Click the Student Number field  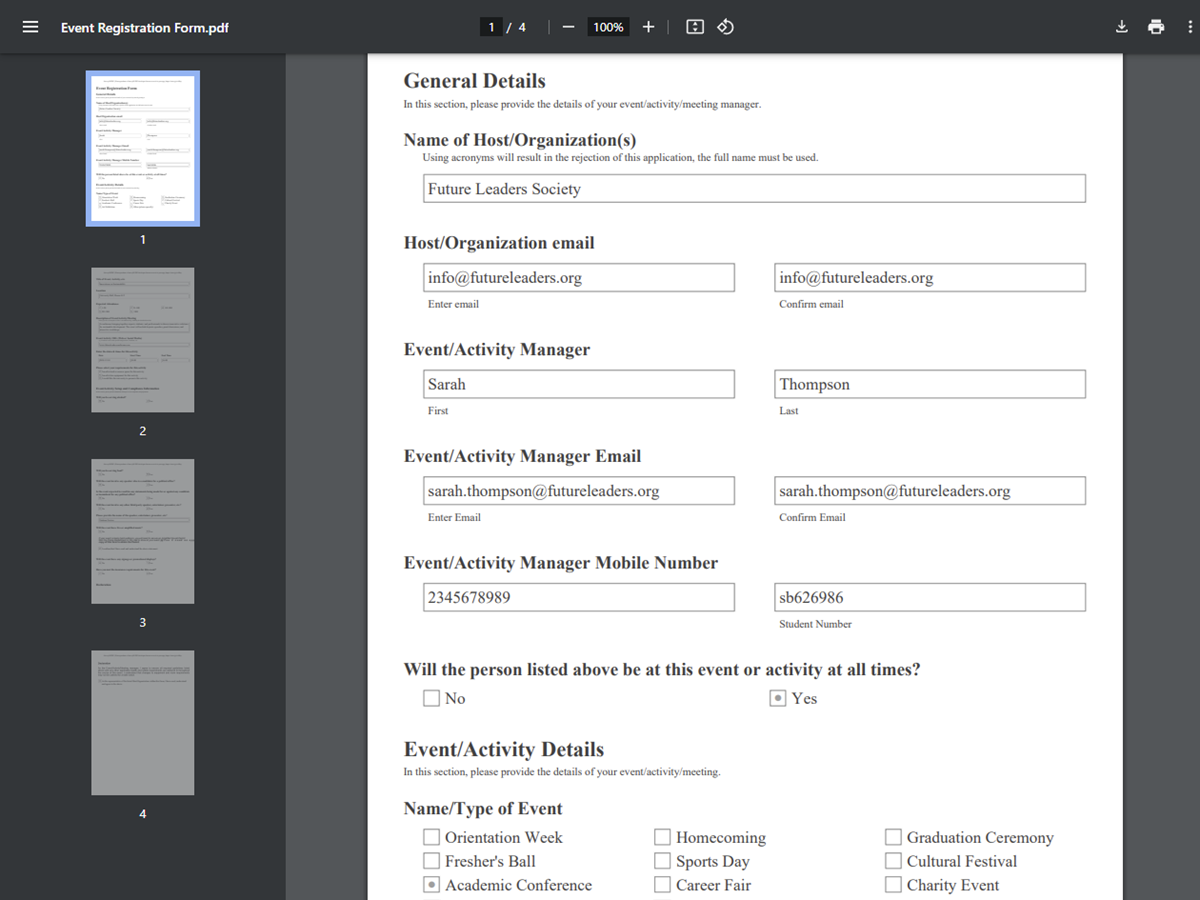[929, 597]
